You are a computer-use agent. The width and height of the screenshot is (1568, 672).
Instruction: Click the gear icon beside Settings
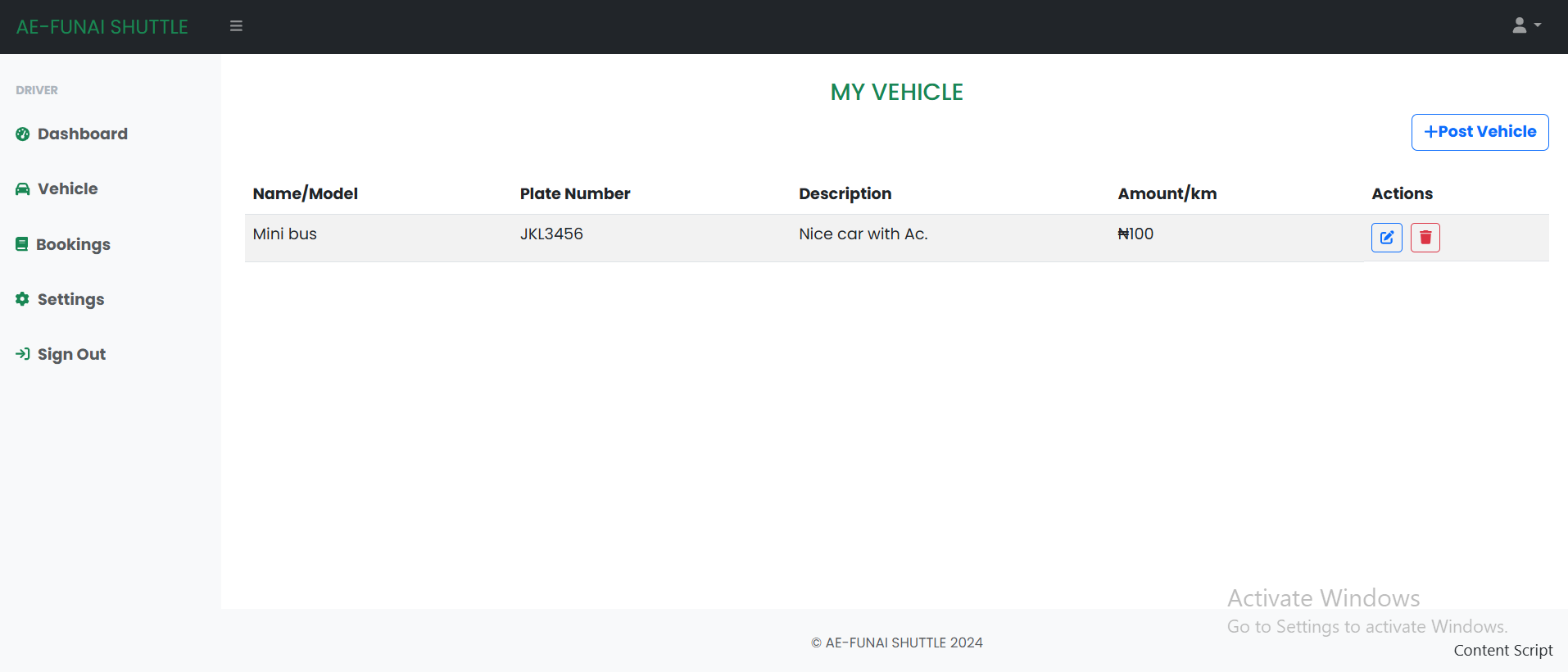(23, 299)
